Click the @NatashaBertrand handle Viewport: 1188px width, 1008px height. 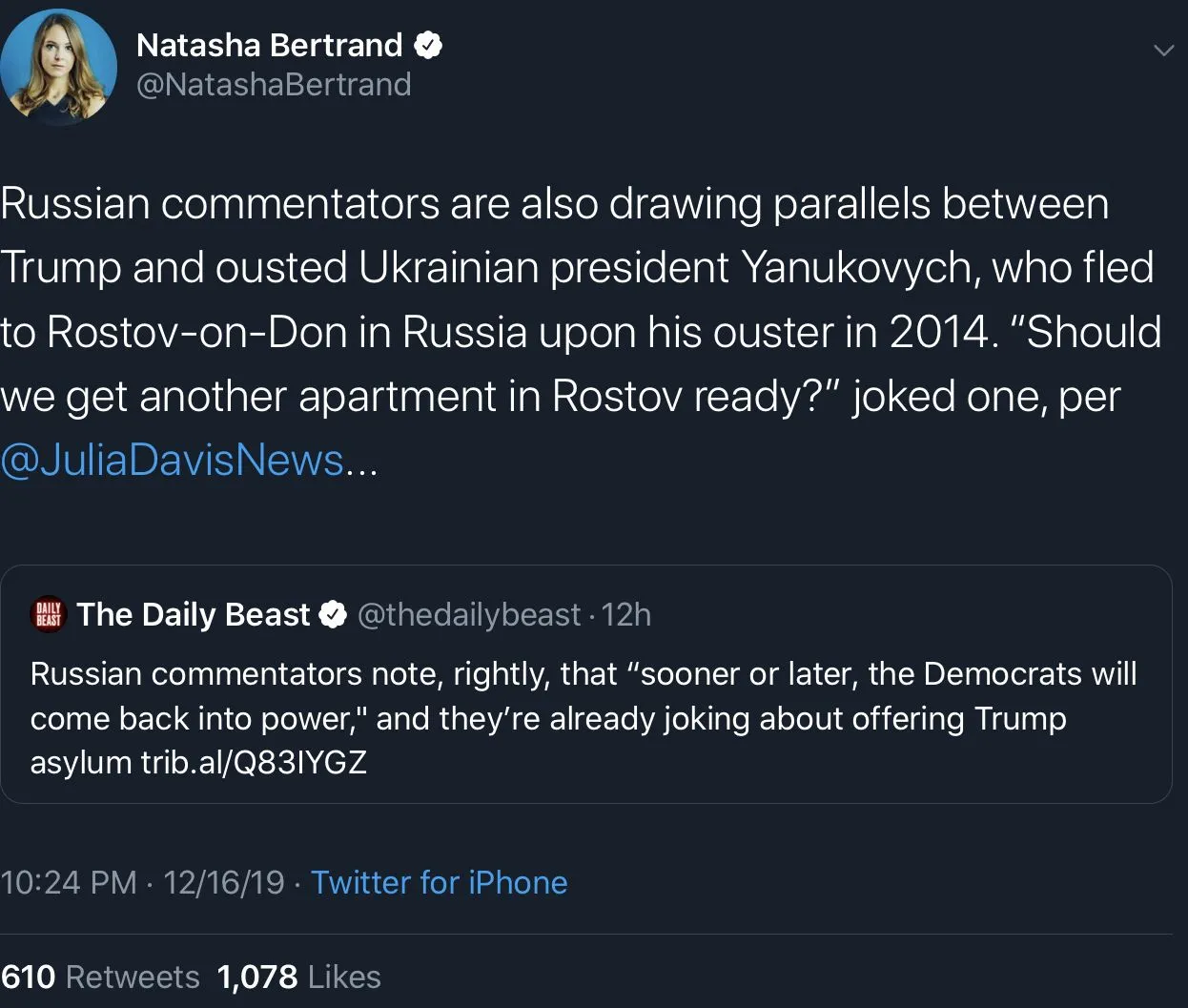click(x=274, y=85)
